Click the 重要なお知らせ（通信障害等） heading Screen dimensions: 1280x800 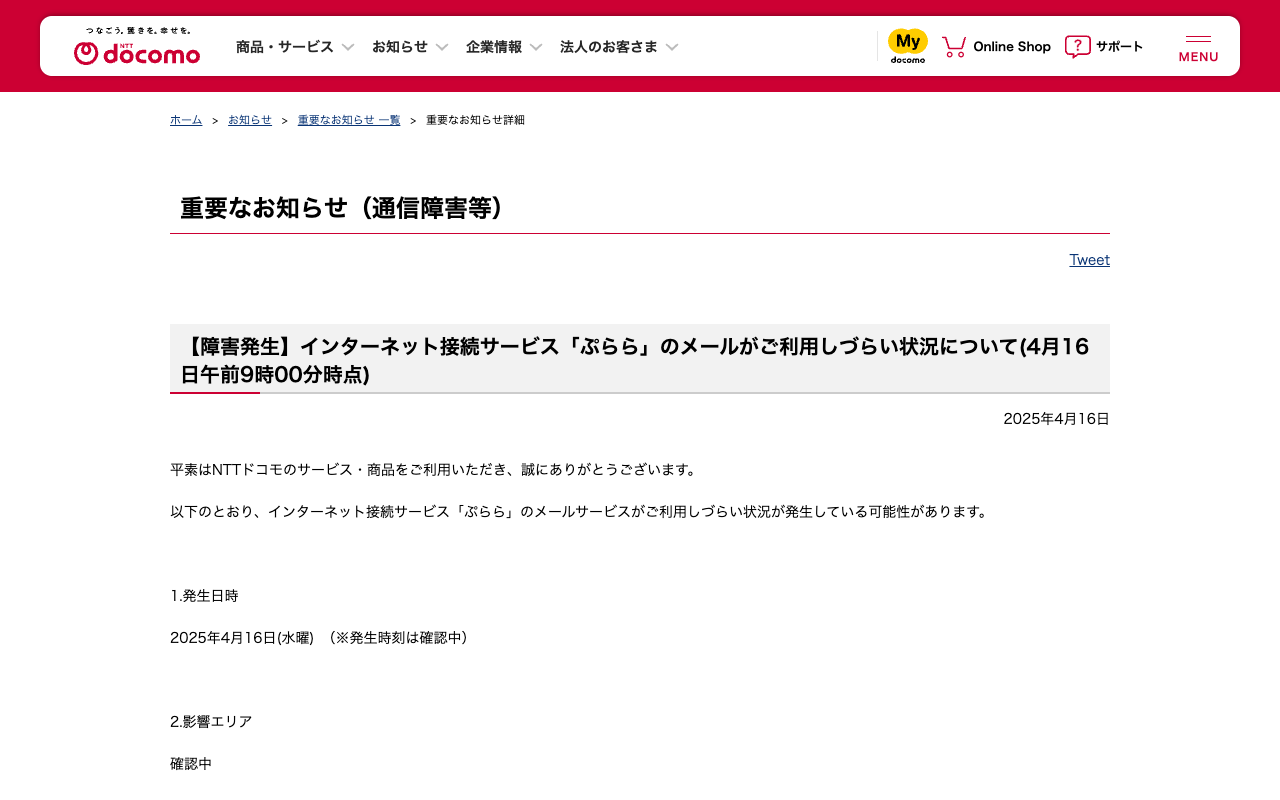[x=346, y=208]
